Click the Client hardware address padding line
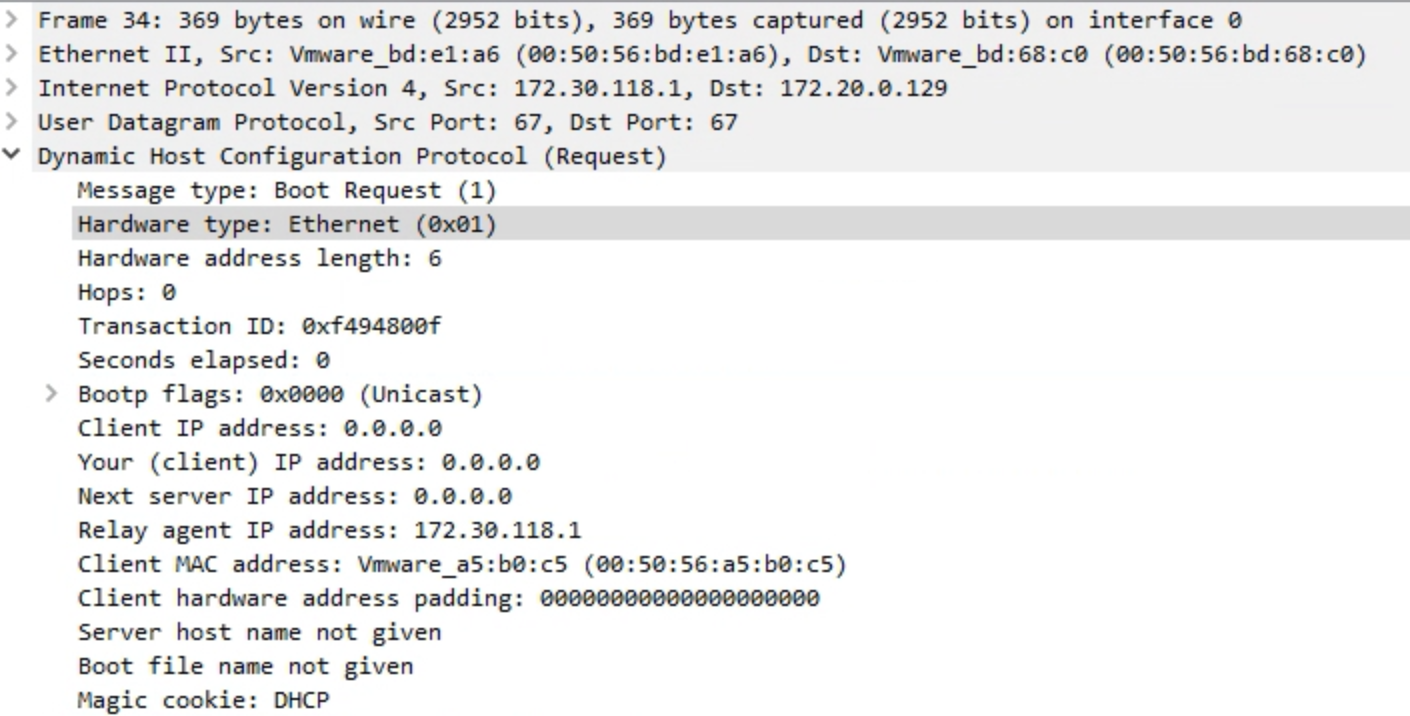1410x716 pixels. point(448,598)
